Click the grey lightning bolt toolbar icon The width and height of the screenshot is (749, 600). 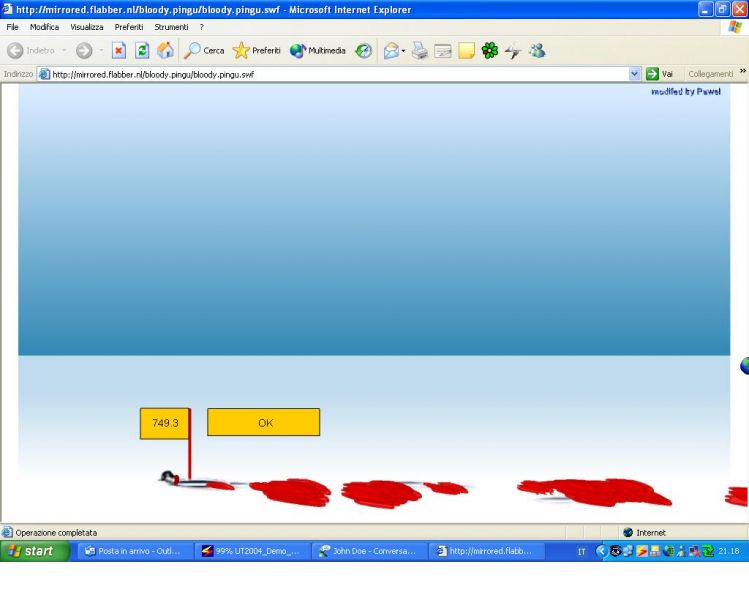tap(513, 51)
